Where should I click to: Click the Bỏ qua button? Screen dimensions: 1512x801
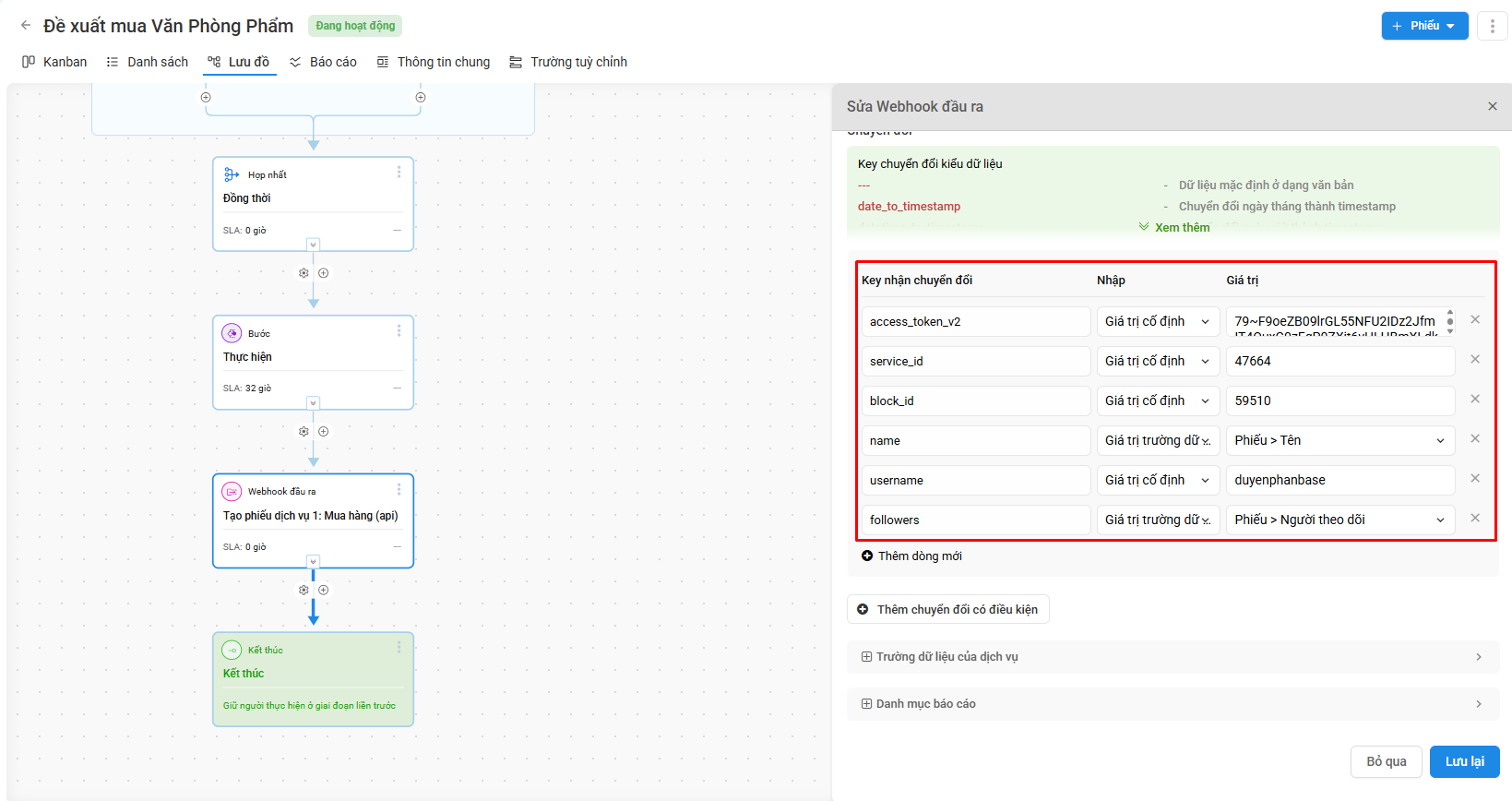1387,761
